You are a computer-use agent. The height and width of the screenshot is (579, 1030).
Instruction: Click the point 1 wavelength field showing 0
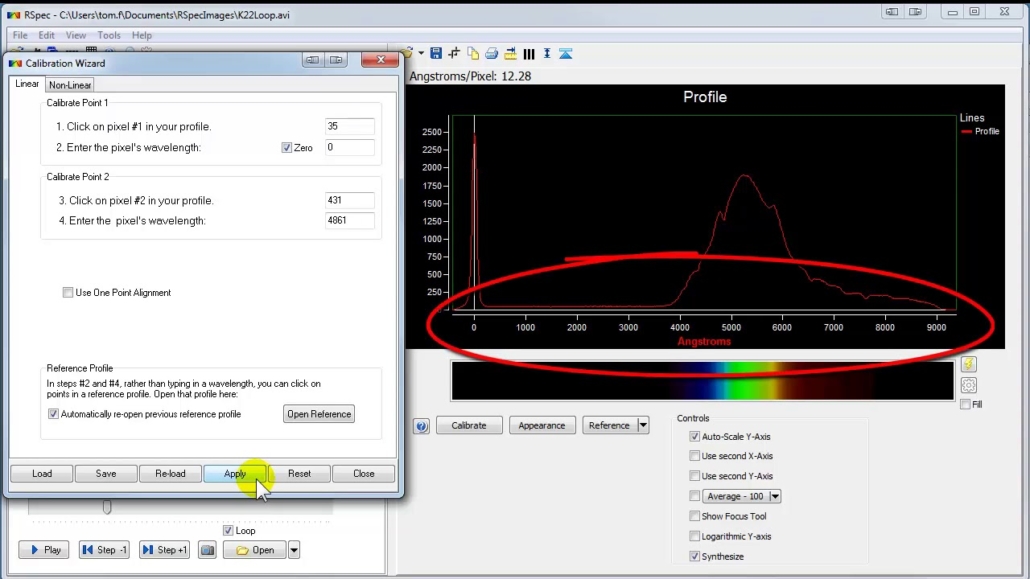349,147
